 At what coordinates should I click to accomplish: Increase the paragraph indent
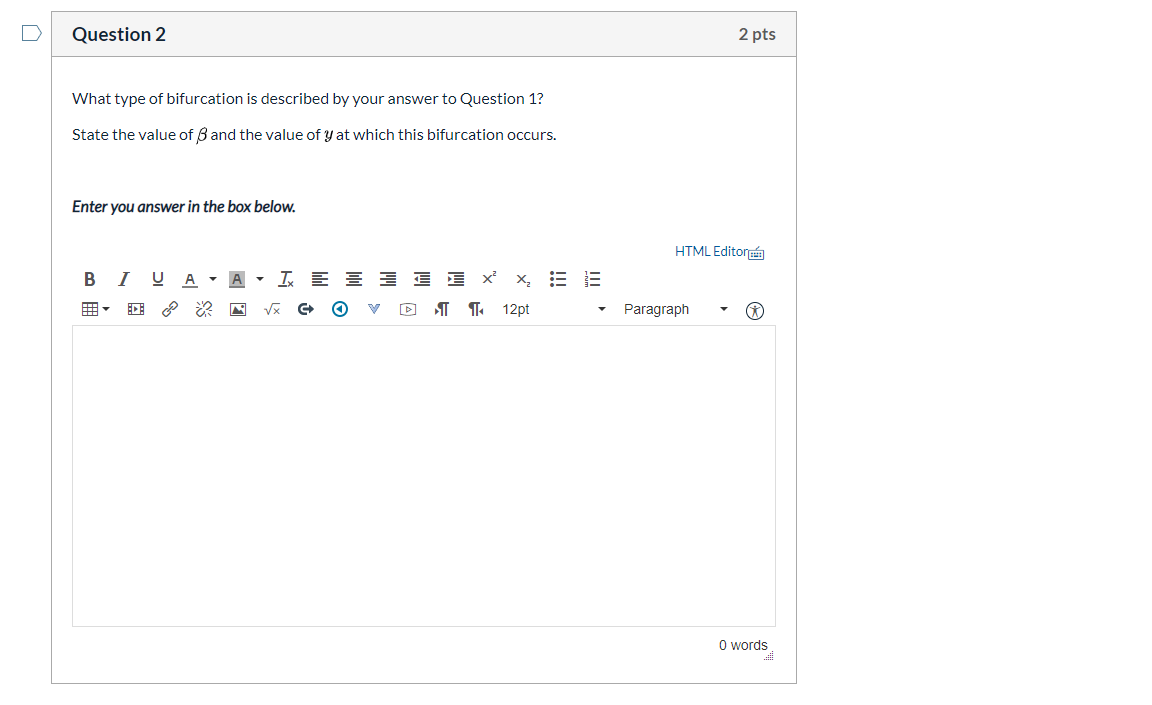tap(456, 279)
